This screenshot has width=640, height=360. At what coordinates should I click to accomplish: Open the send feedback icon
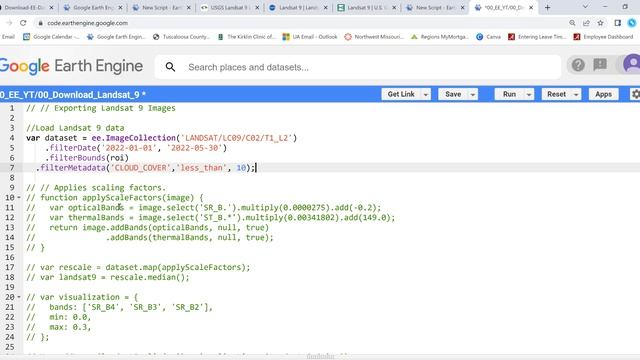click(x=600, y=65)
